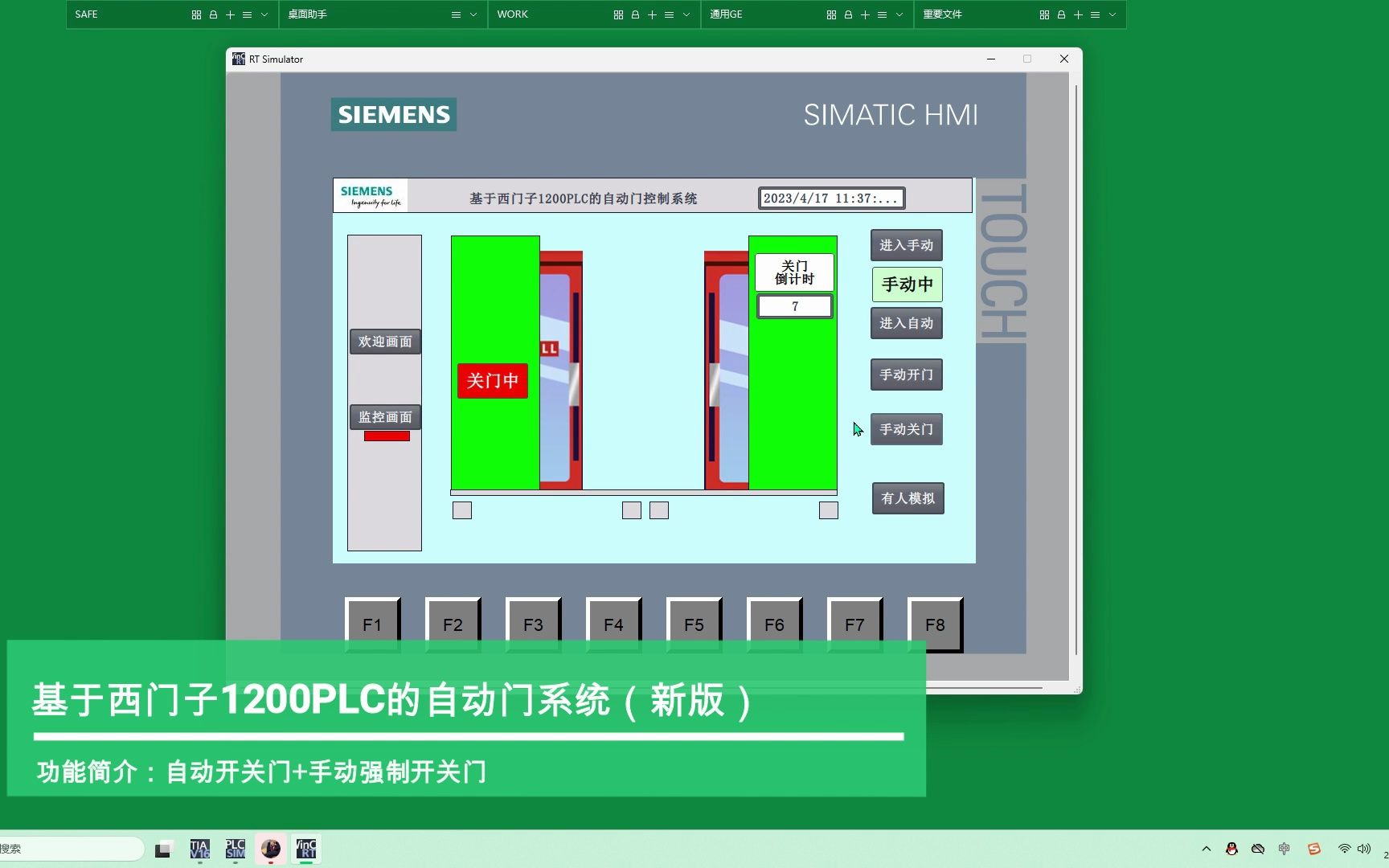1389x868 pixels.
Task: Open the hamburger menu in 重要文件 group
Action: [x=1095, y=14]
